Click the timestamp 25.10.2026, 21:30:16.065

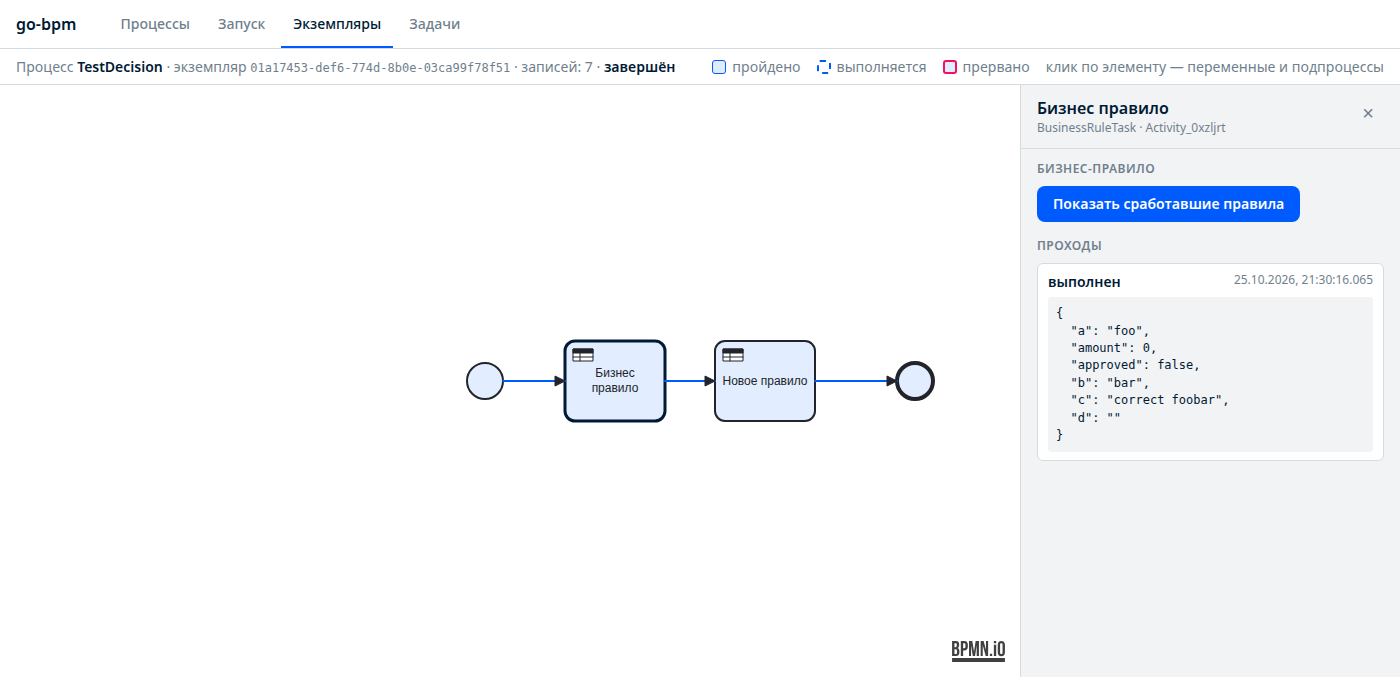click(1303, 280)
